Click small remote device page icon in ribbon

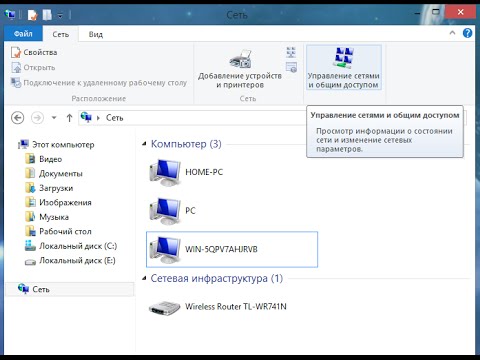tap(291, 67)
